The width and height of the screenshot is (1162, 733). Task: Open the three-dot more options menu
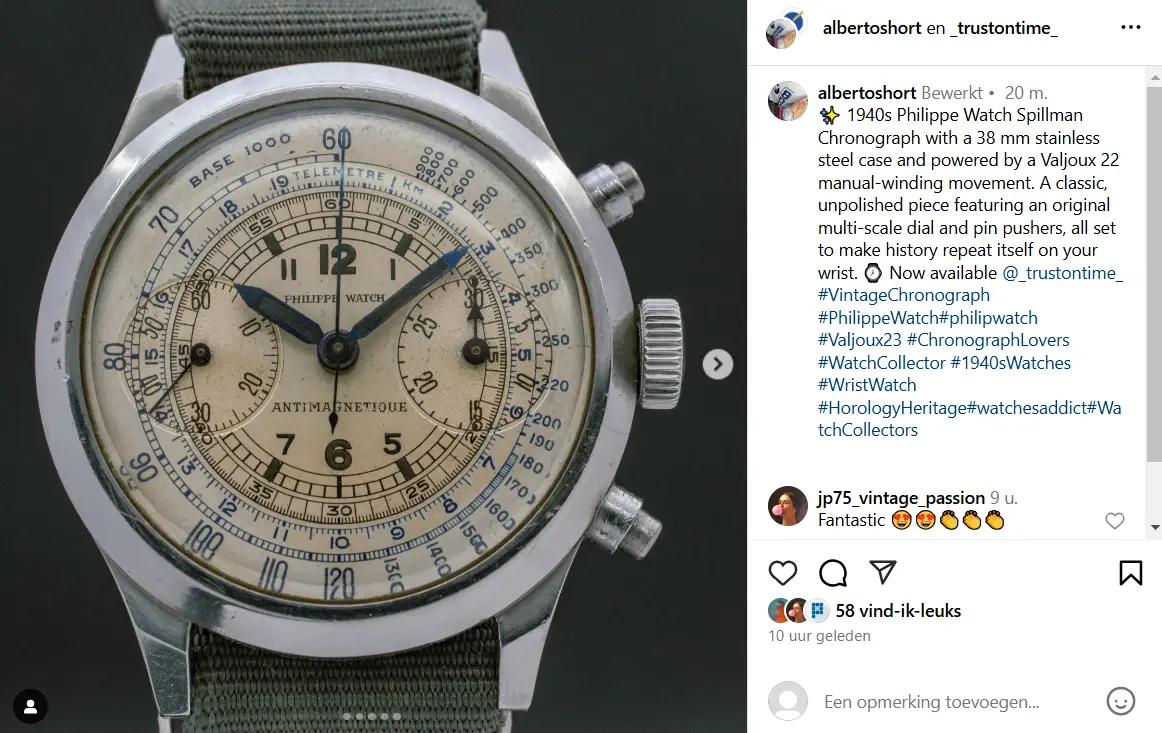click(x=1130, y=27)
